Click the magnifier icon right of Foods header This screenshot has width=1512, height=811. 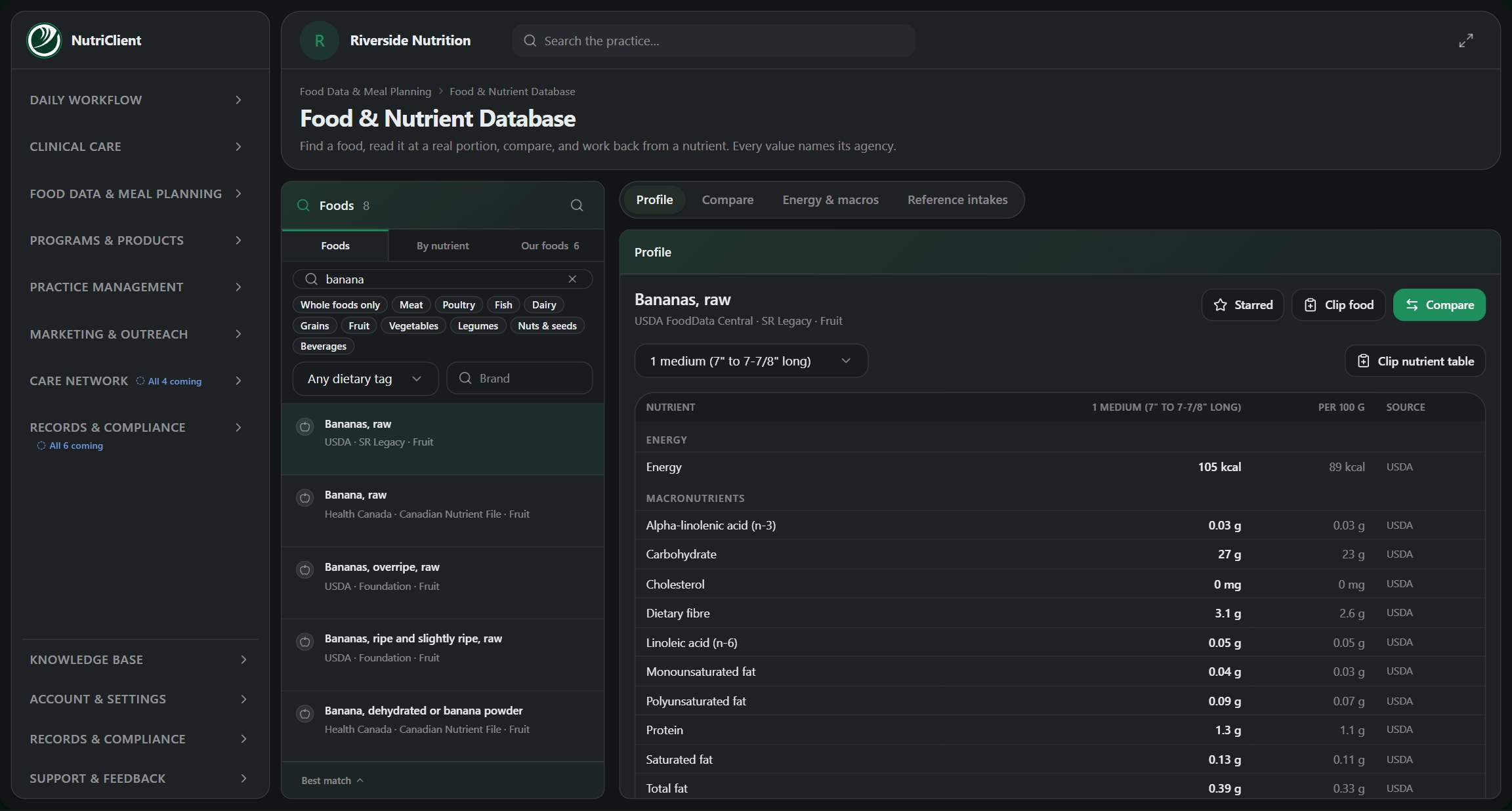point(577,205)
